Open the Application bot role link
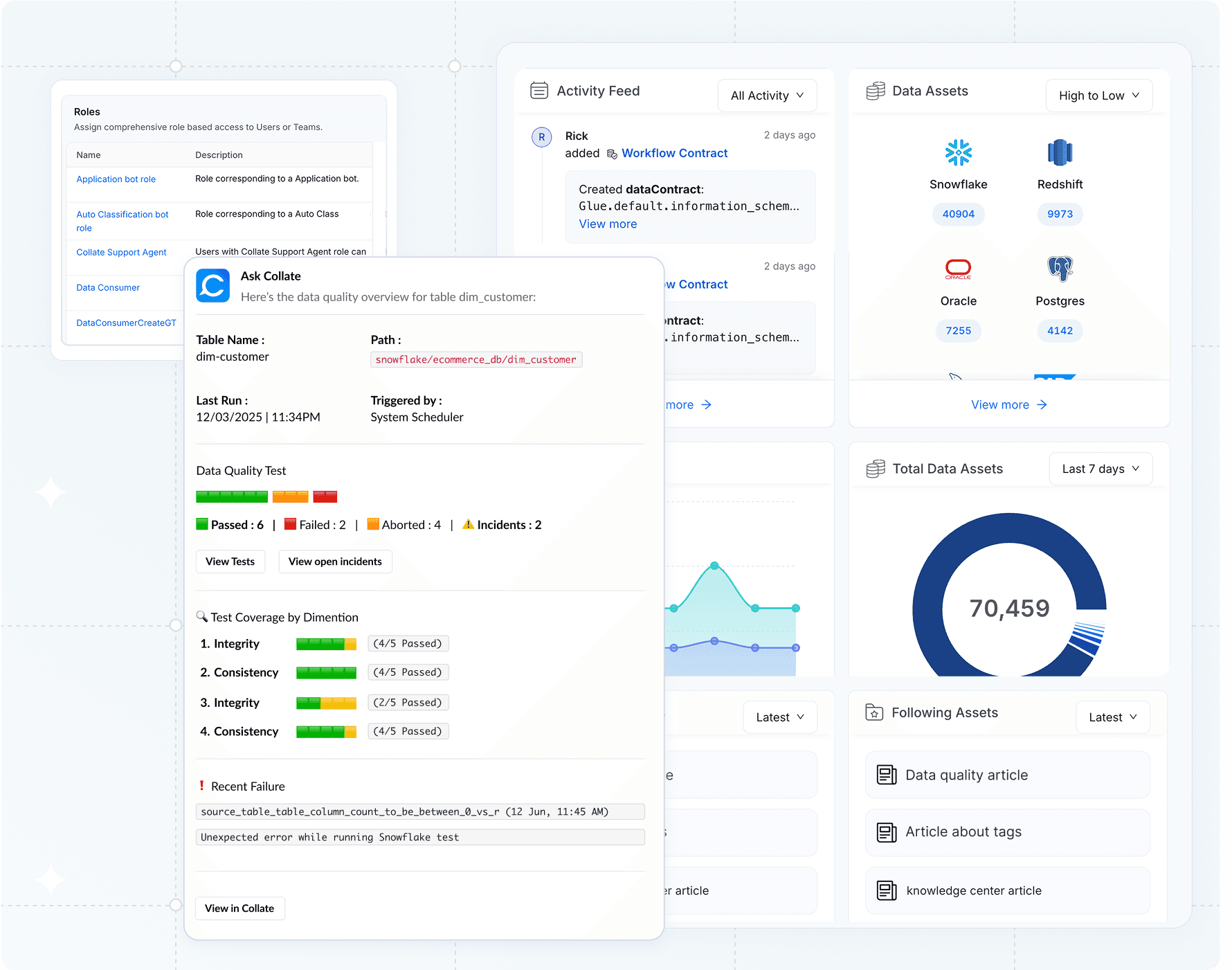The height and width of the screenshot is (970, 1232). 116,179
